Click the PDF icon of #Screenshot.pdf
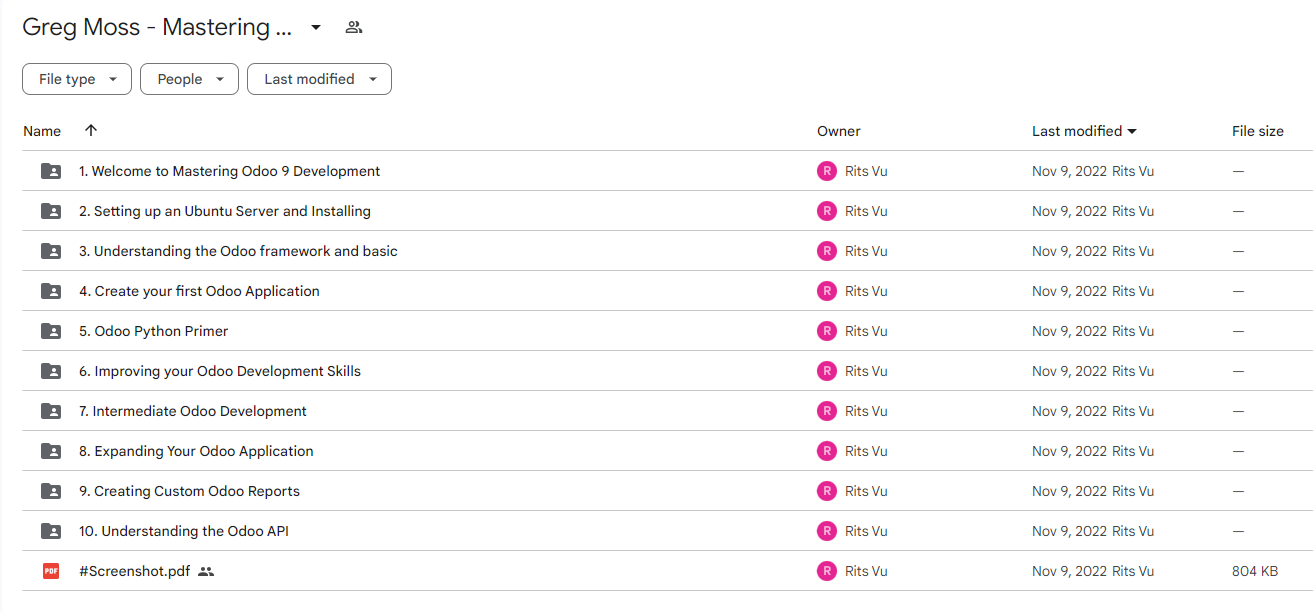 [51, 571]
